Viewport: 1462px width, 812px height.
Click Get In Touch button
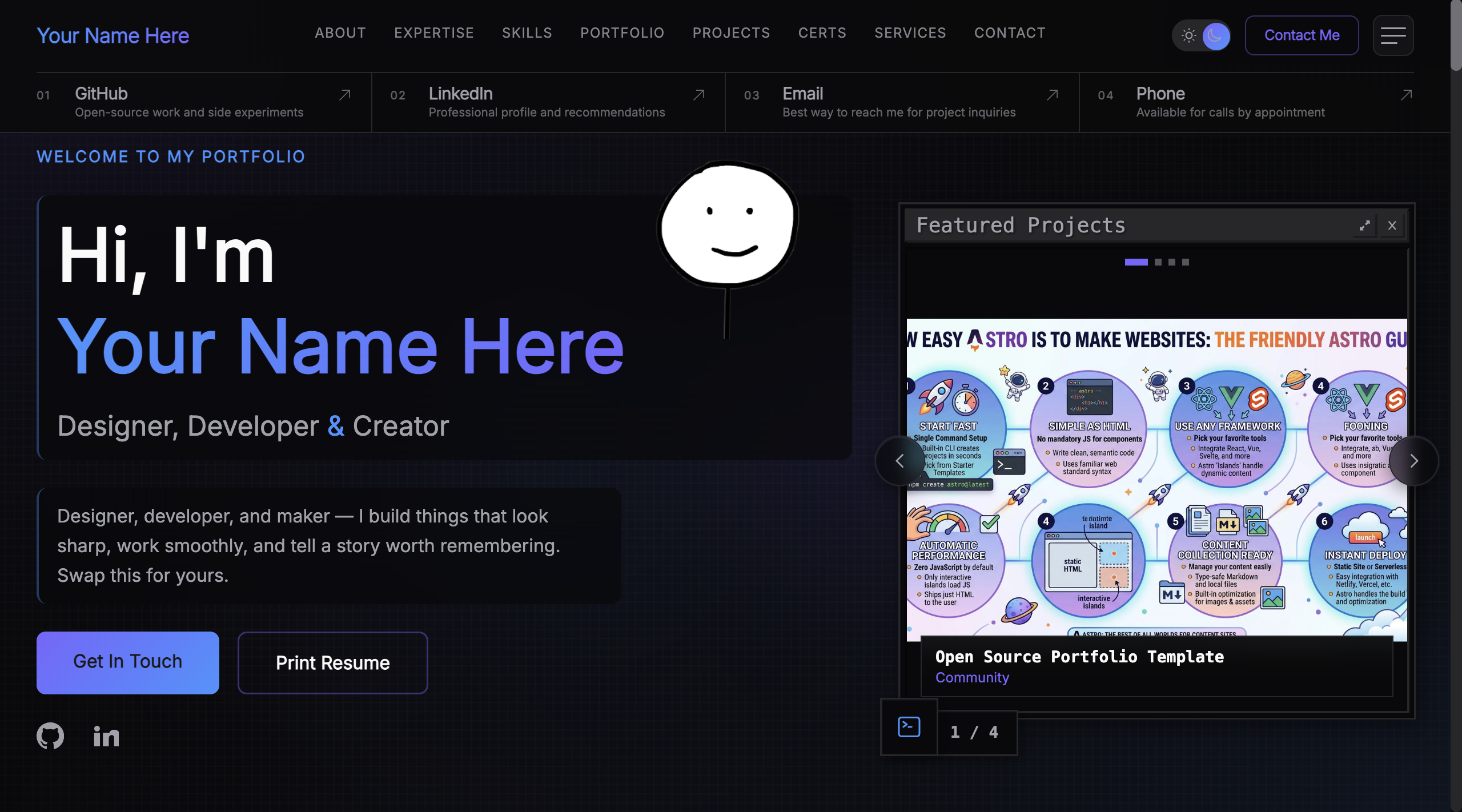pos(128,662)
